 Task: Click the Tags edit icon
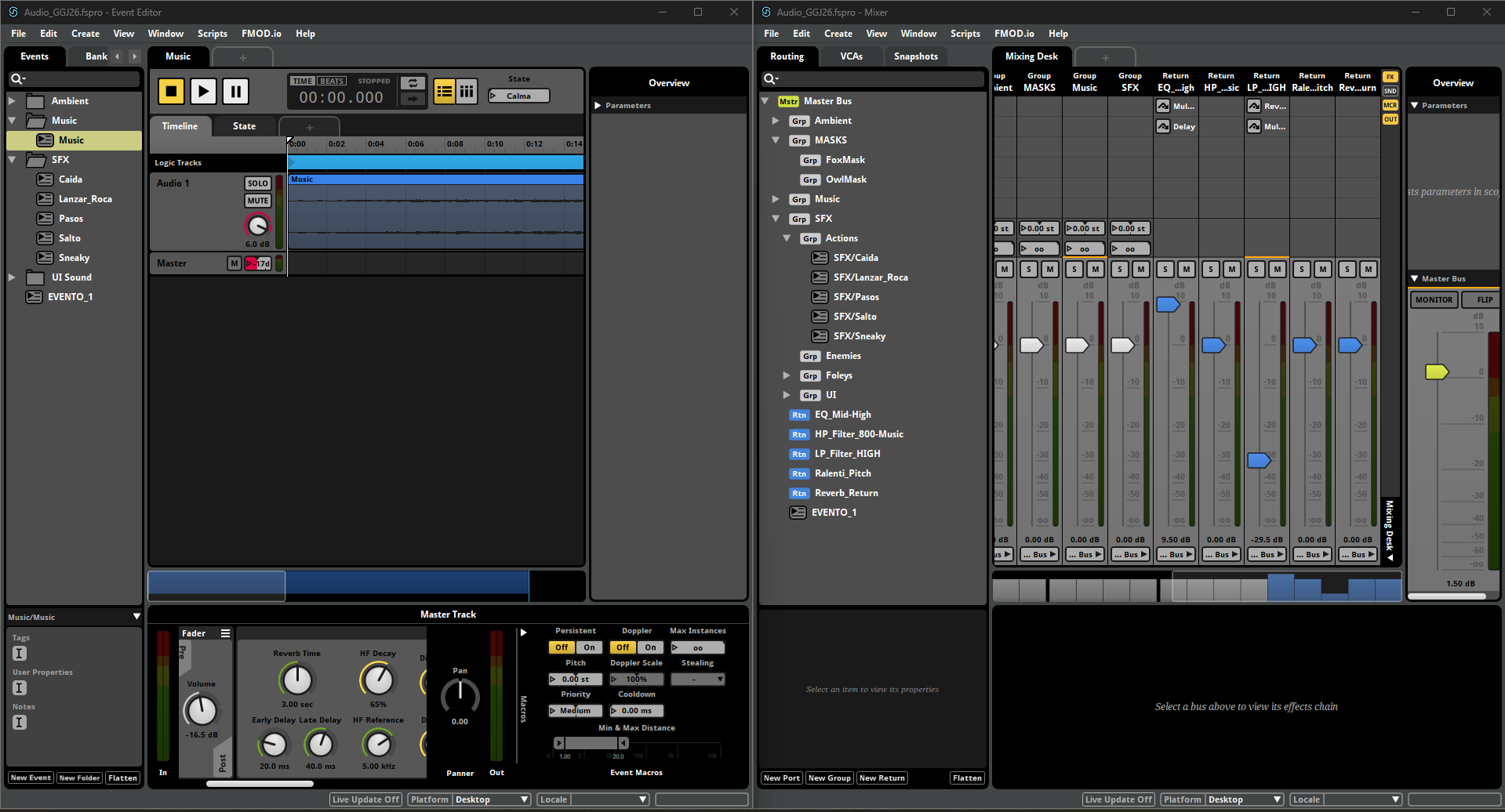(x=20, y=653)
